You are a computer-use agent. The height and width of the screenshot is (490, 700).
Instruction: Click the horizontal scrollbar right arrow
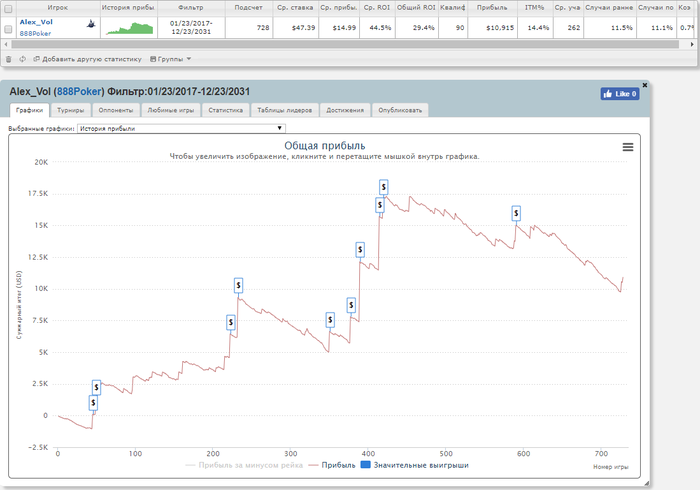(692, 45)
